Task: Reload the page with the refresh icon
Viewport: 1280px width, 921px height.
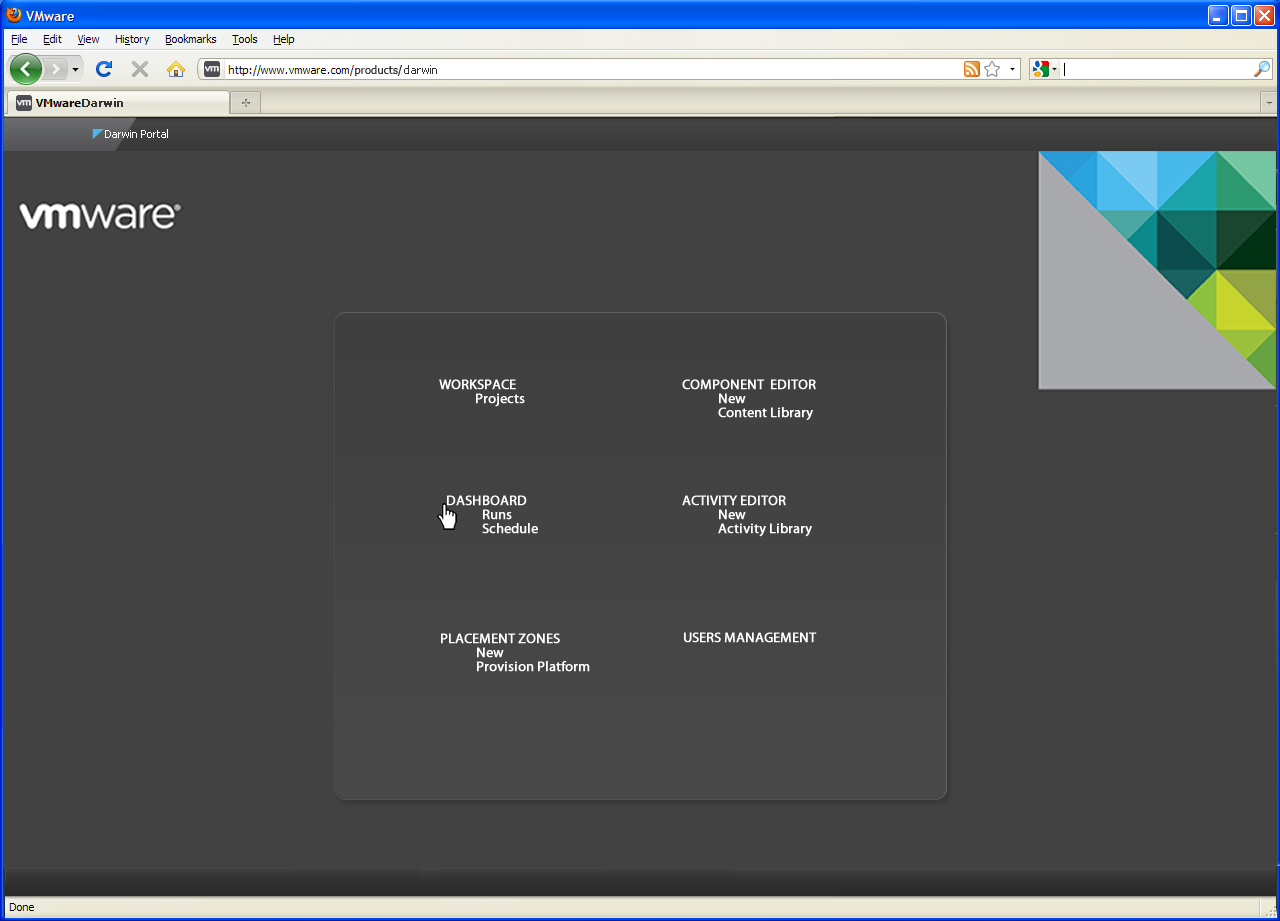Action: coord(103,69)
